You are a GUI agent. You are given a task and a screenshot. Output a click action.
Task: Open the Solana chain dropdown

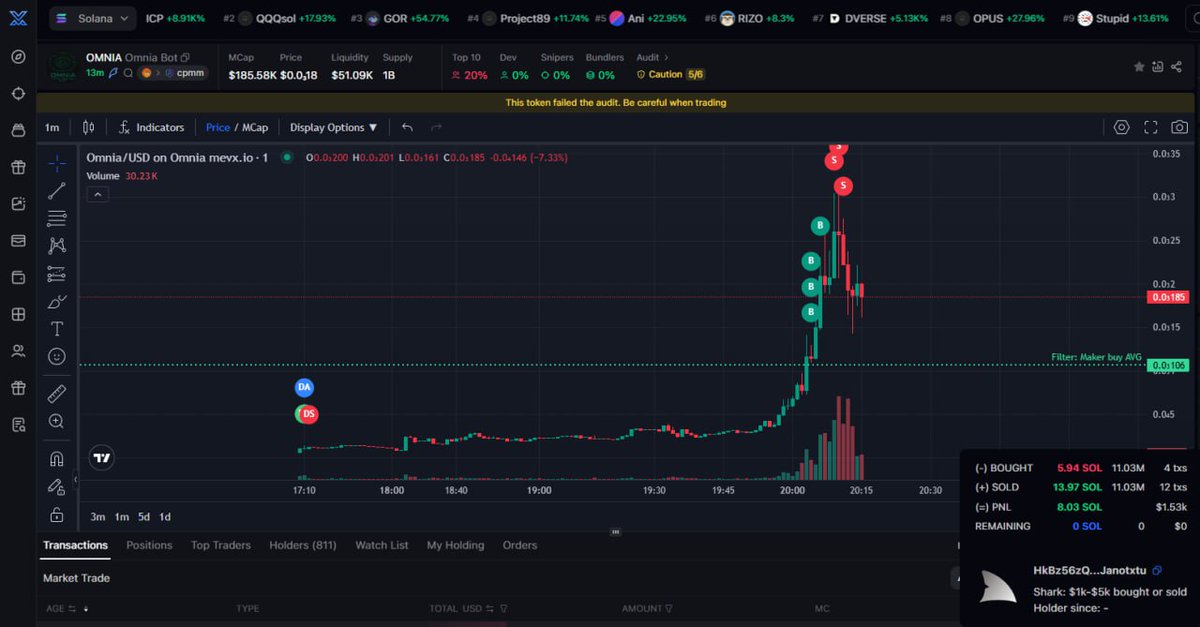pyautogui.click(x=92, y=18)
